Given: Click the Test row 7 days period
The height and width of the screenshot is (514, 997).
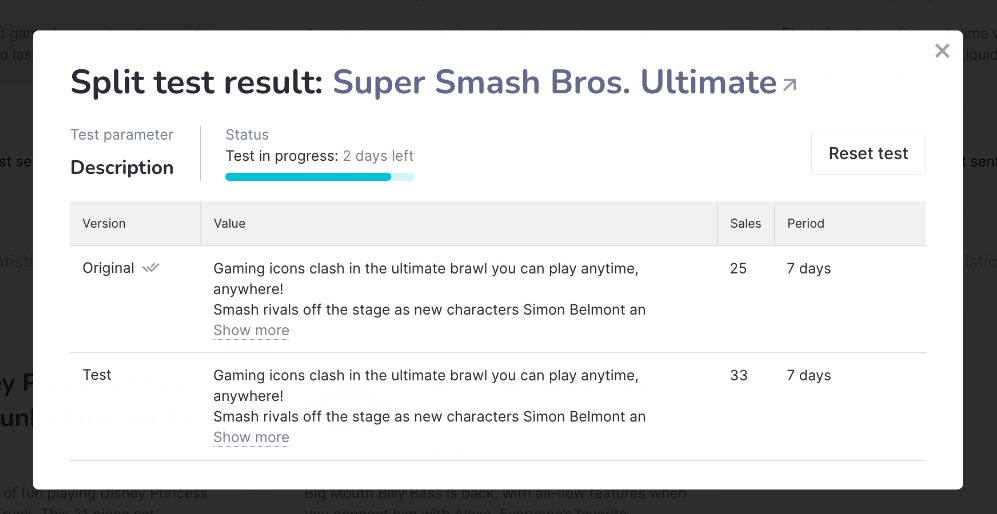Looking at the screenshot, I should 809,375.
